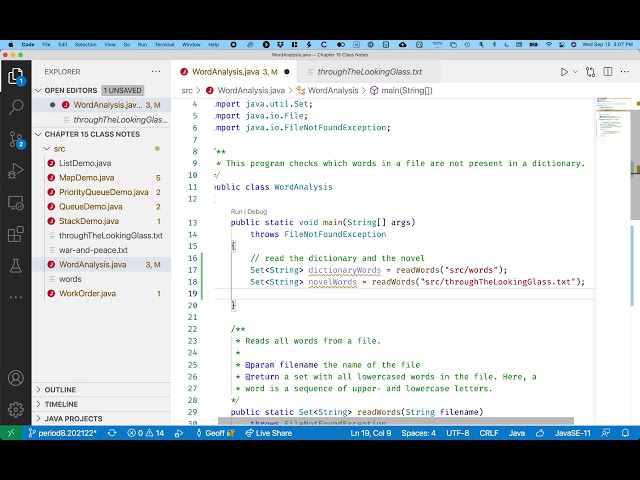Change line endings via CRLF item
Screen dimensions: 640x480
coord(489,433)
